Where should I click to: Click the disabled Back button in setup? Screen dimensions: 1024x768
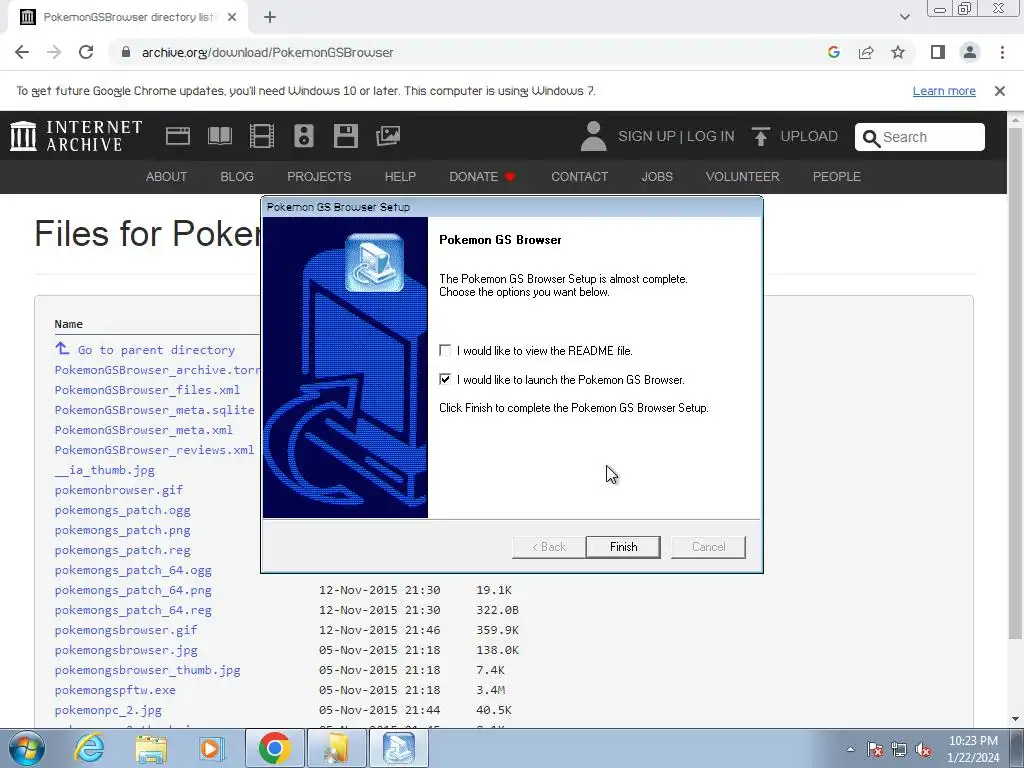[x=549, y=547]
